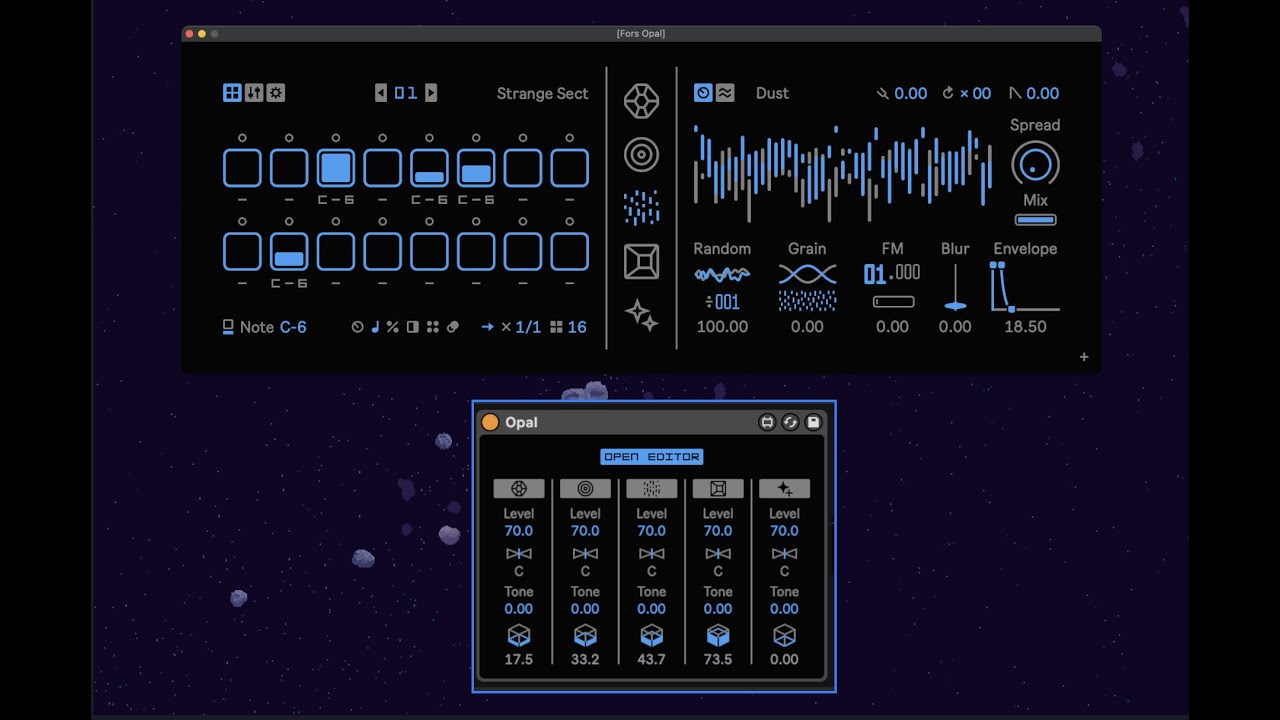Click the cube icon above the 43.7 value
This screenshot has width=1280, height=720.
click(652, 636)
